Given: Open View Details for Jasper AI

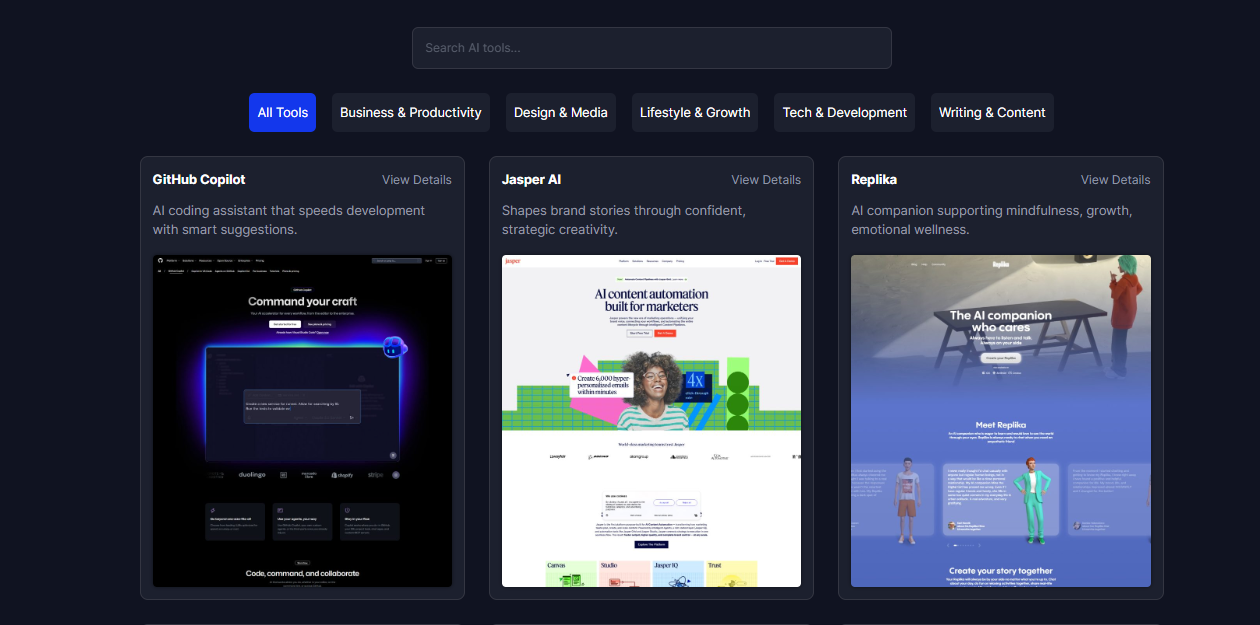Looking at the screenshot, I should click(765, 180).
